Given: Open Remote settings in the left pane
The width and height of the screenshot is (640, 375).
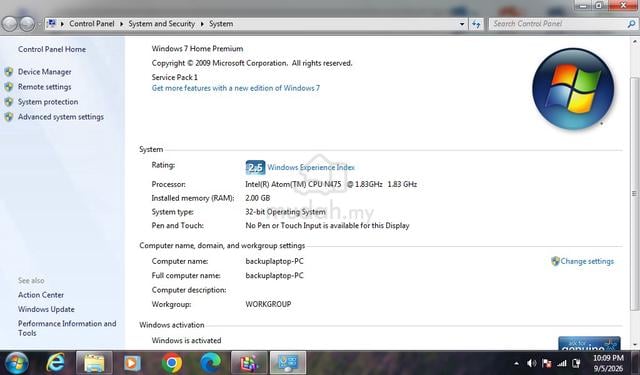Looking at the screenshot, I should tap(44, 87).
